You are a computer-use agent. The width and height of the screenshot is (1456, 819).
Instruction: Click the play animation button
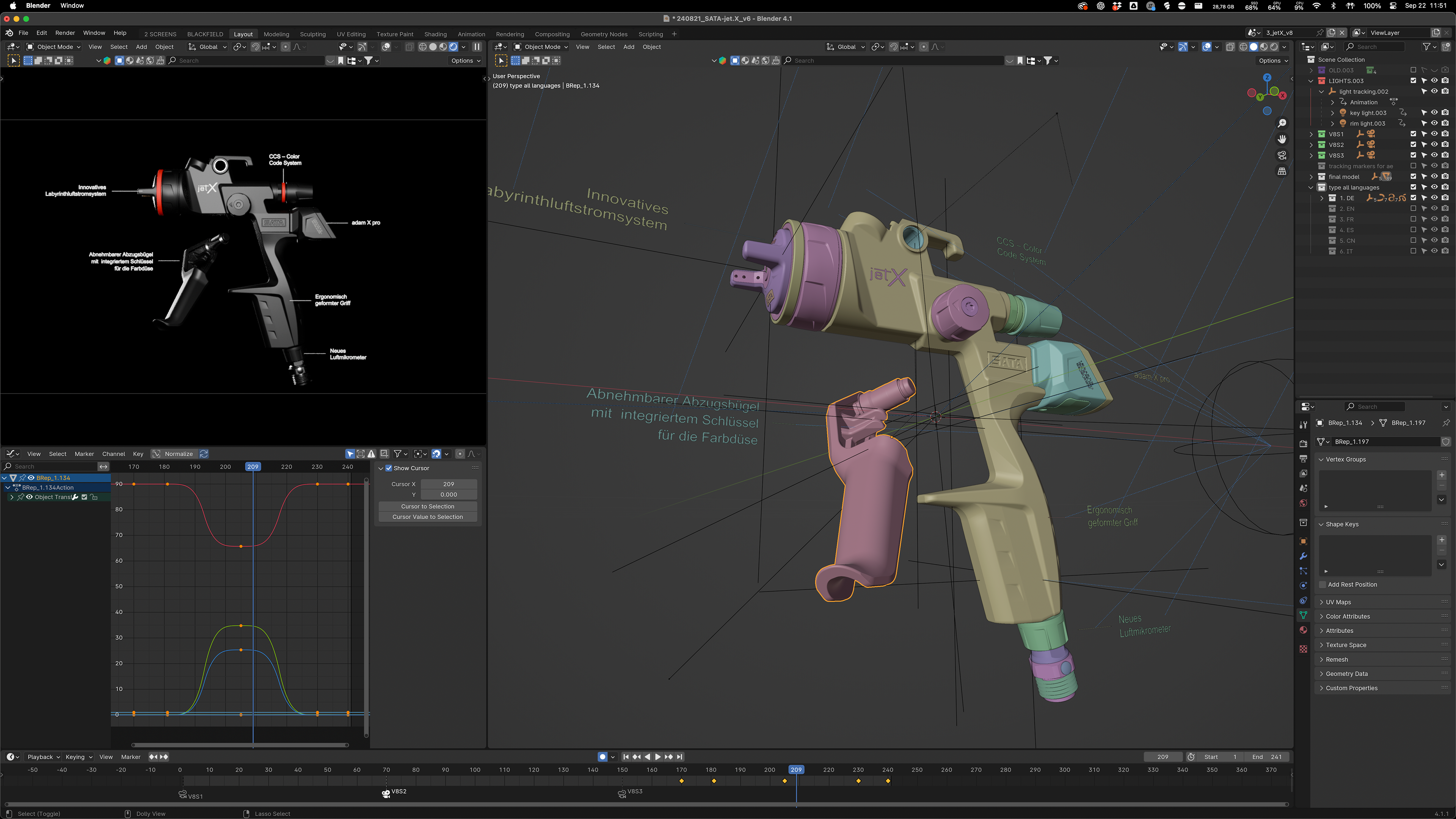657,757
